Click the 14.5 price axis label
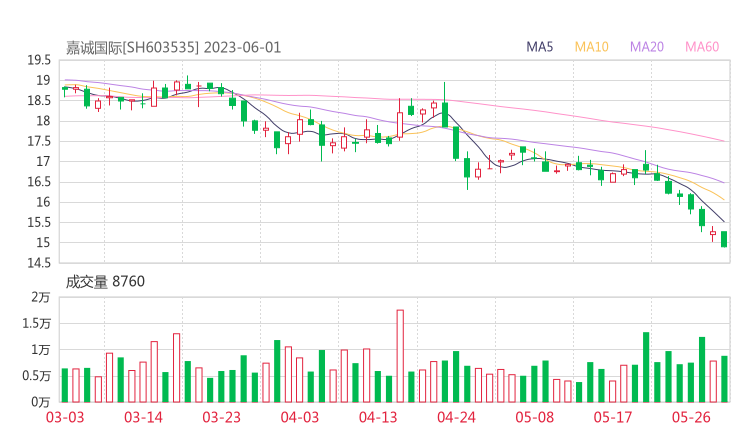Viewport: 740px width, 440px height. coord(39,263)
